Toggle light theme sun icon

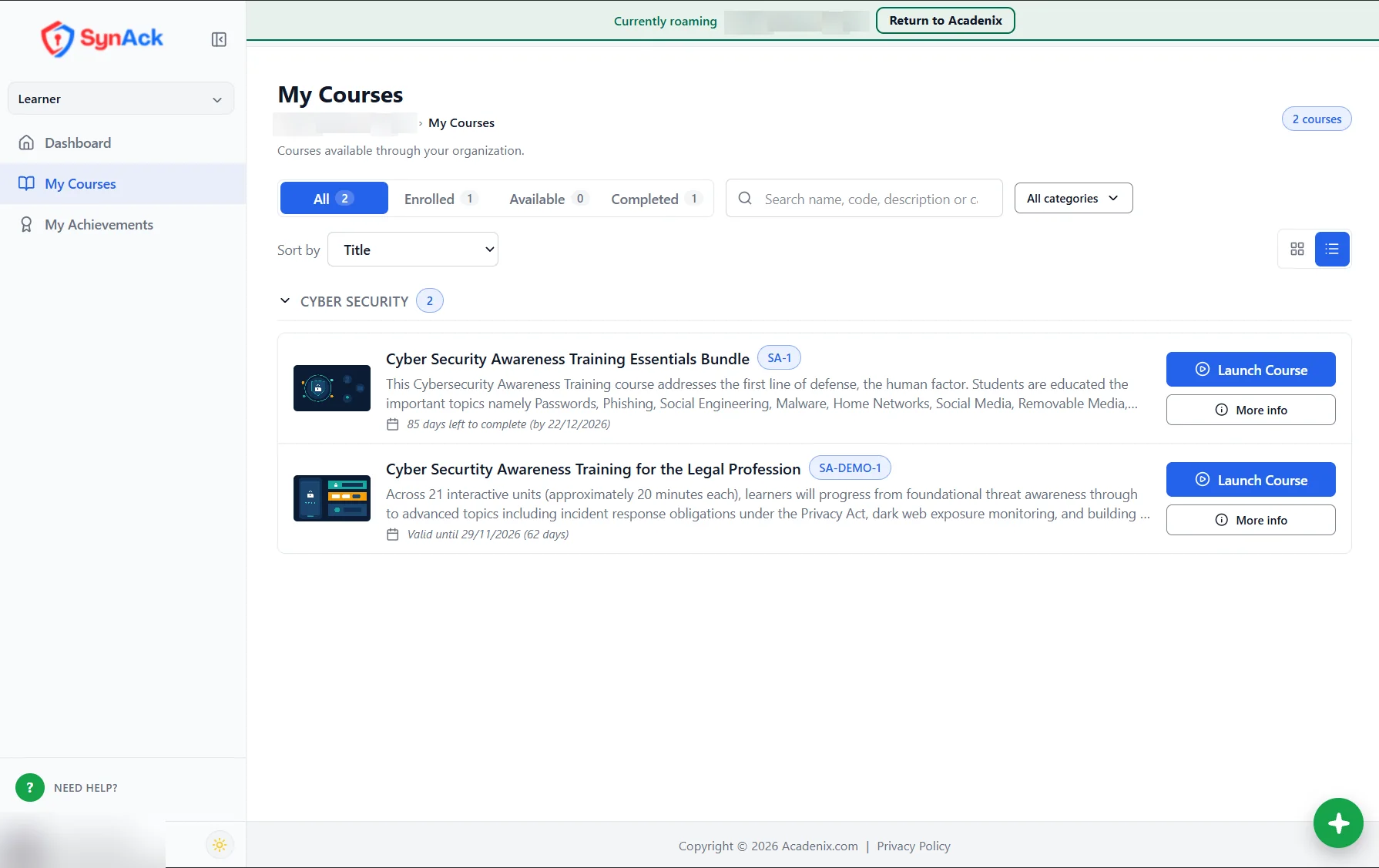[x=220, y=845]
